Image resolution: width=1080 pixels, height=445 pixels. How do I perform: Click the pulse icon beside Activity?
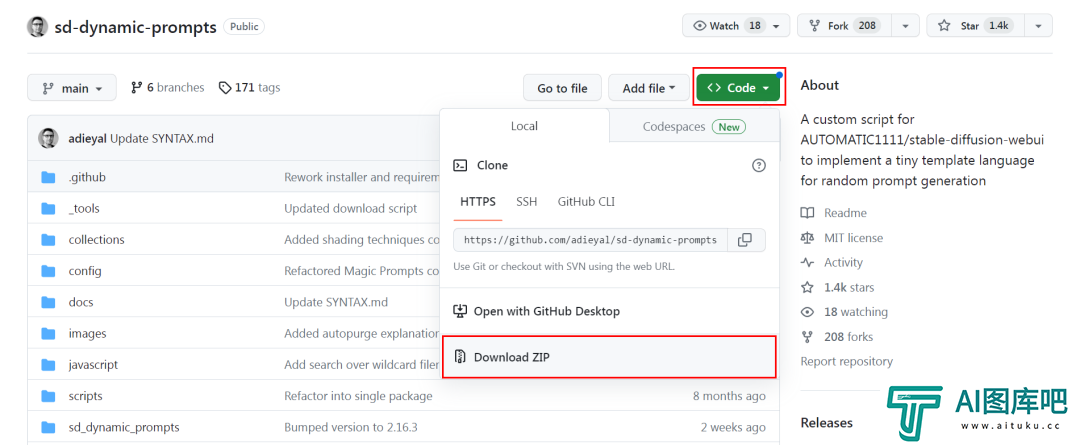(x=807, y=262)
